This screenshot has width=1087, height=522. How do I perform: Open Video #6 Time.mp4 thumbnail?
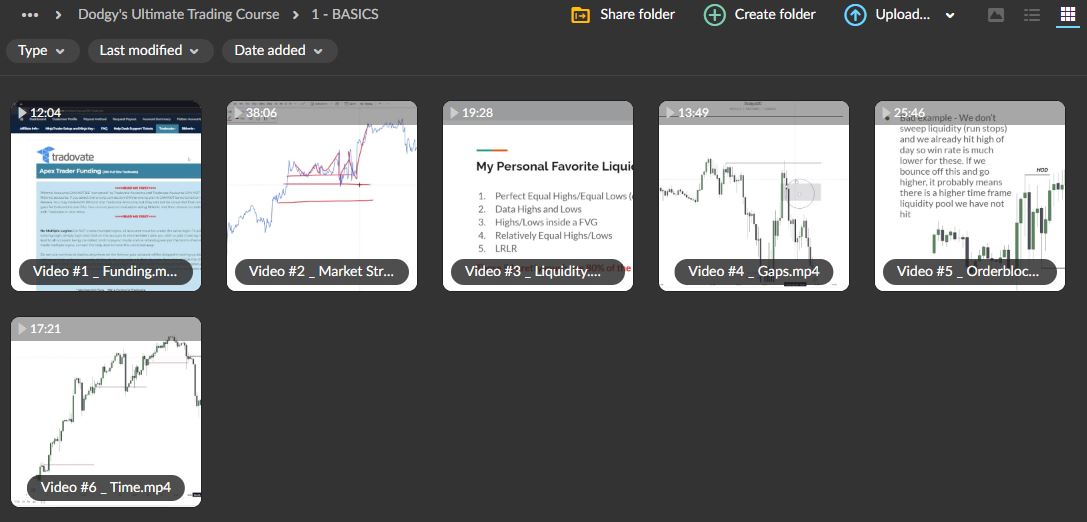pos(106,411)
